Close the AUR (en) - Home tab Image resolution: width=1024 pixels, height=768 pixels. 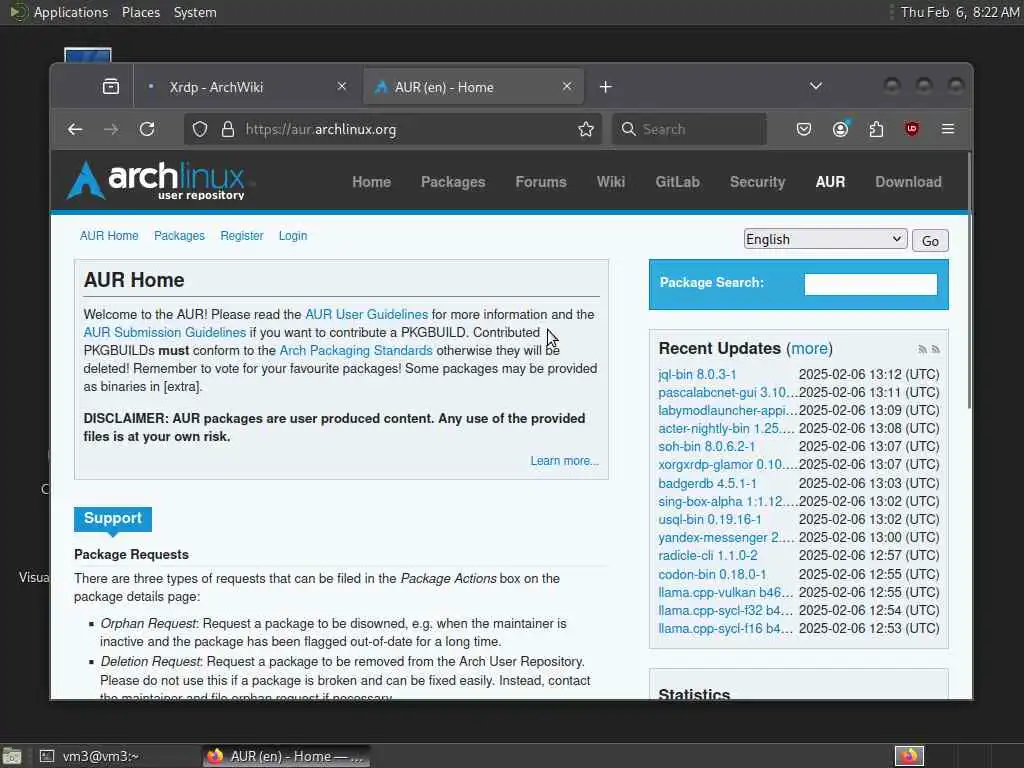(x=567, y=86)
